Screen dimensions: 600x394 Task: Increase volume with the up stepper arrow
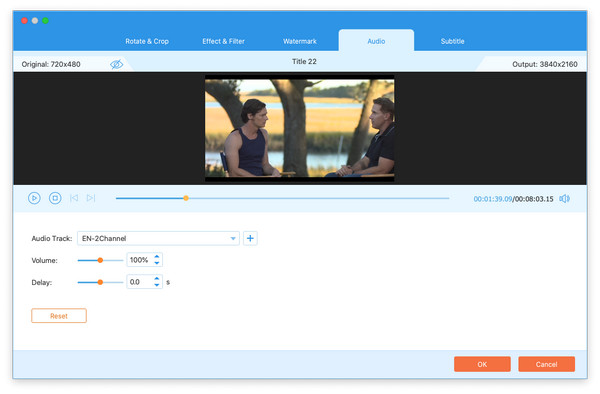tap(157, 257)
